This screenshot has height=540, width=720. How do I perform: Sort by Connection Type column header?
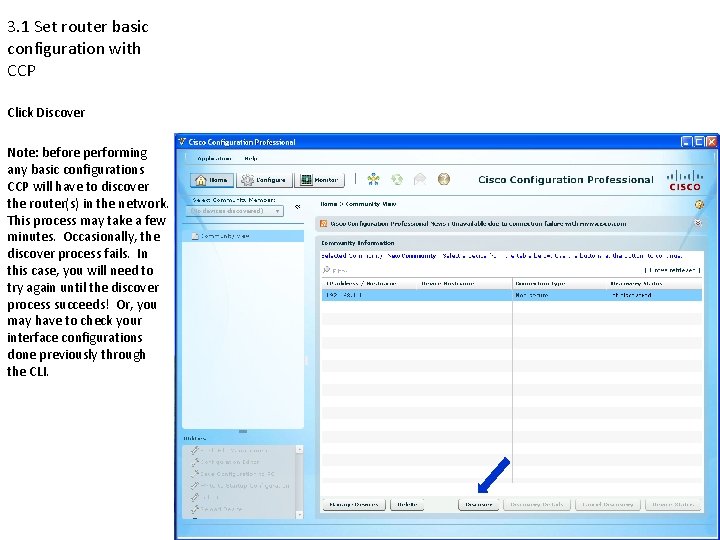[560, 284]
